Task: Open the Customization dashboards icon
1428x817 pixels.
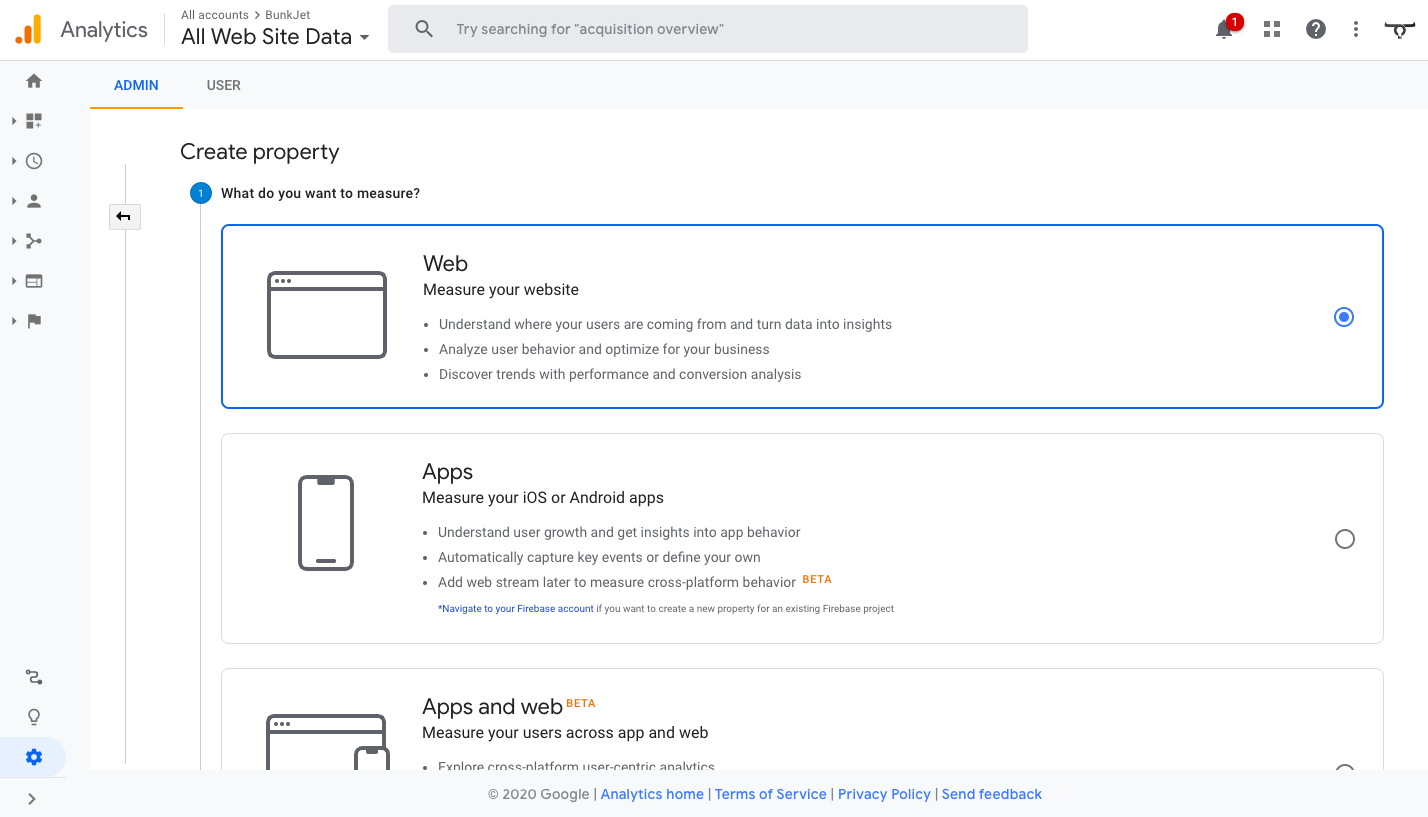Action: (34, 121)
